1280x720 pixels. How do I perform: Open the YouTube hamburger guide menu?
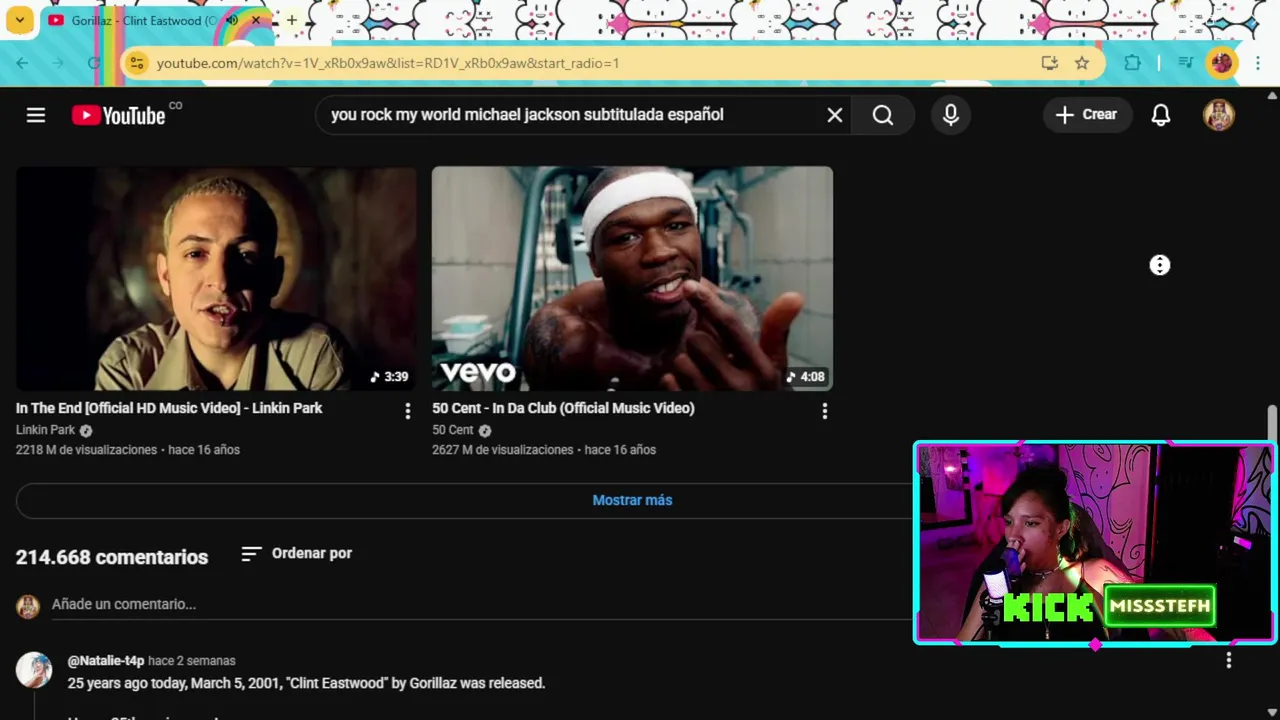[x=36, y=115]
